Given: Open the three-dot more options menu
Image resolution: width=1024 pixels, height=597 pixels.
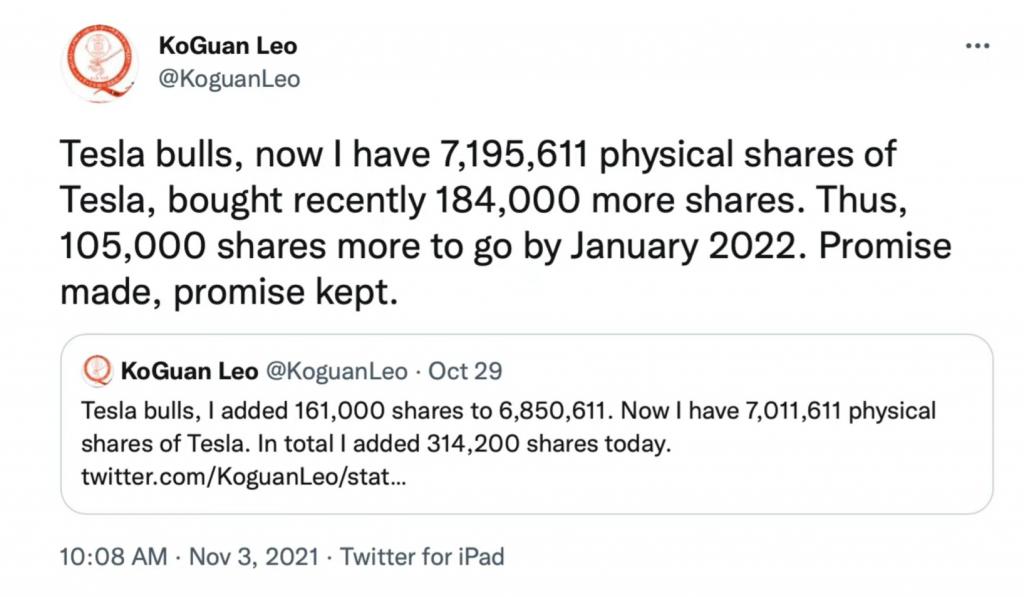Looking at the screenshot, I should pyautogui.click(x=977, y=46).
